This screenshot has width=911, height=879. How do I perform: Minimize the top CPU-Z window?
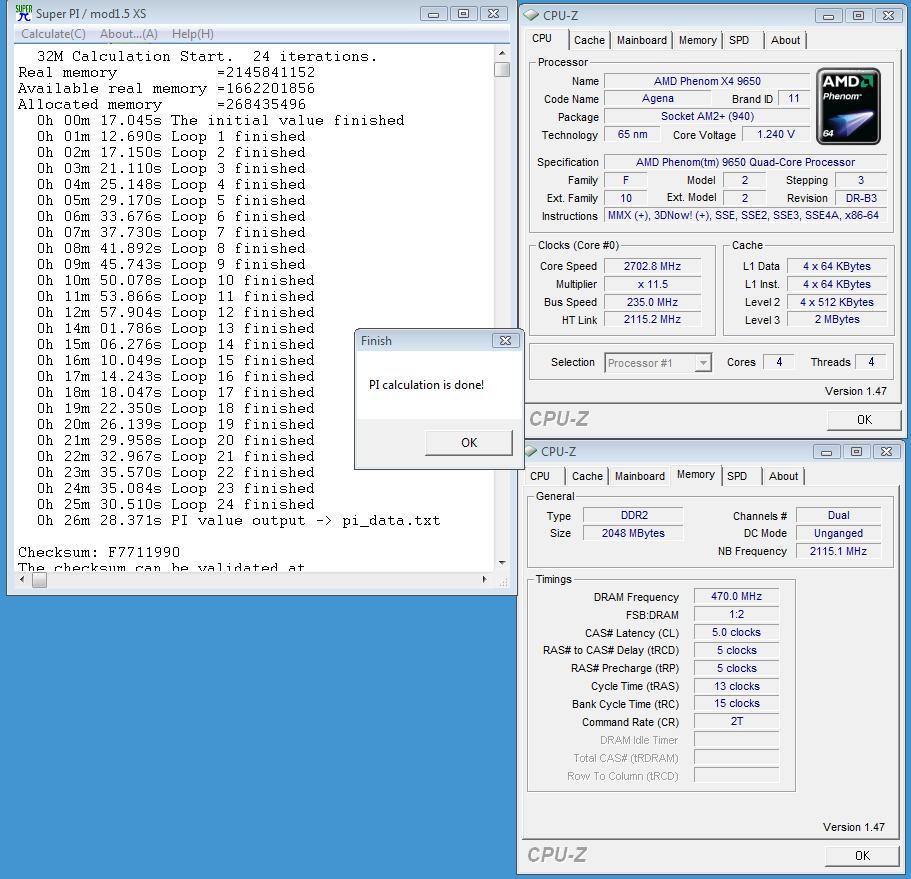click(x=828, y=16)
